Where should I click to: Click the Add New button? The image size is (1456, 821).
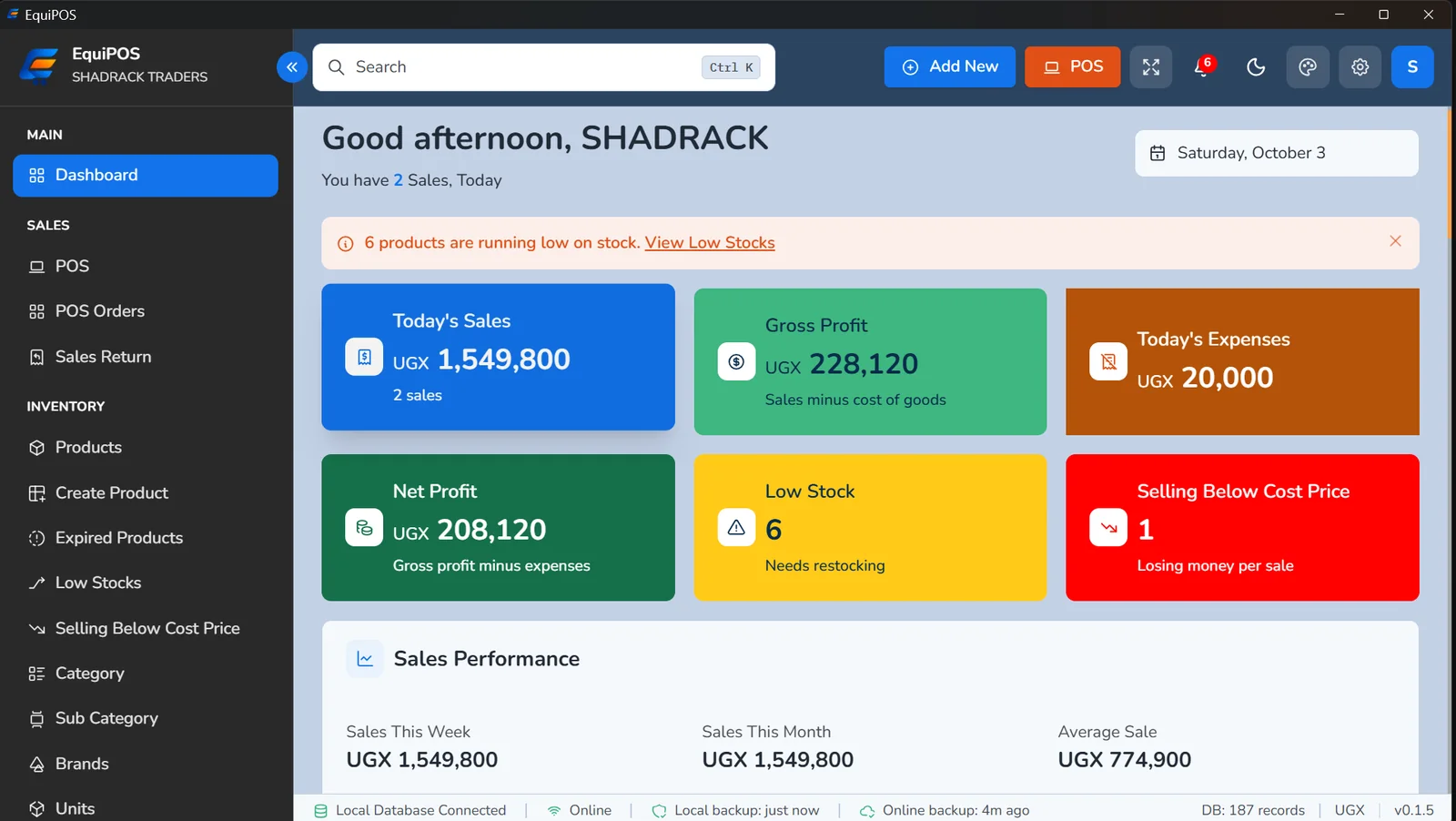tap(949, 66)
